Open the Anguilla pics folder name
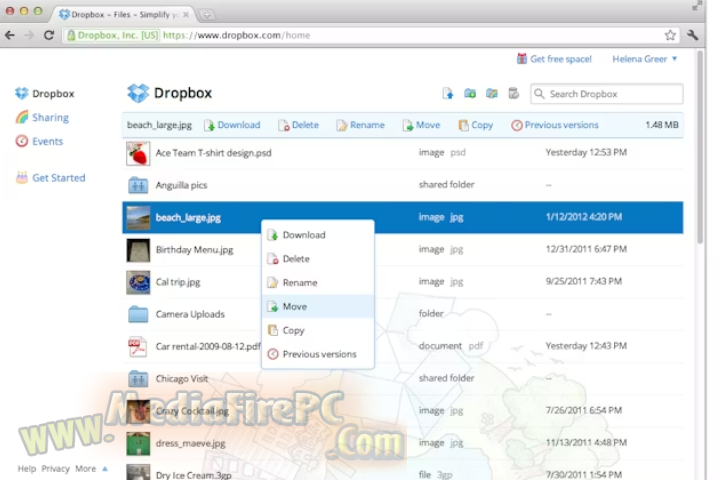Viewport: 720px width, 480px height. coord(181,185)
